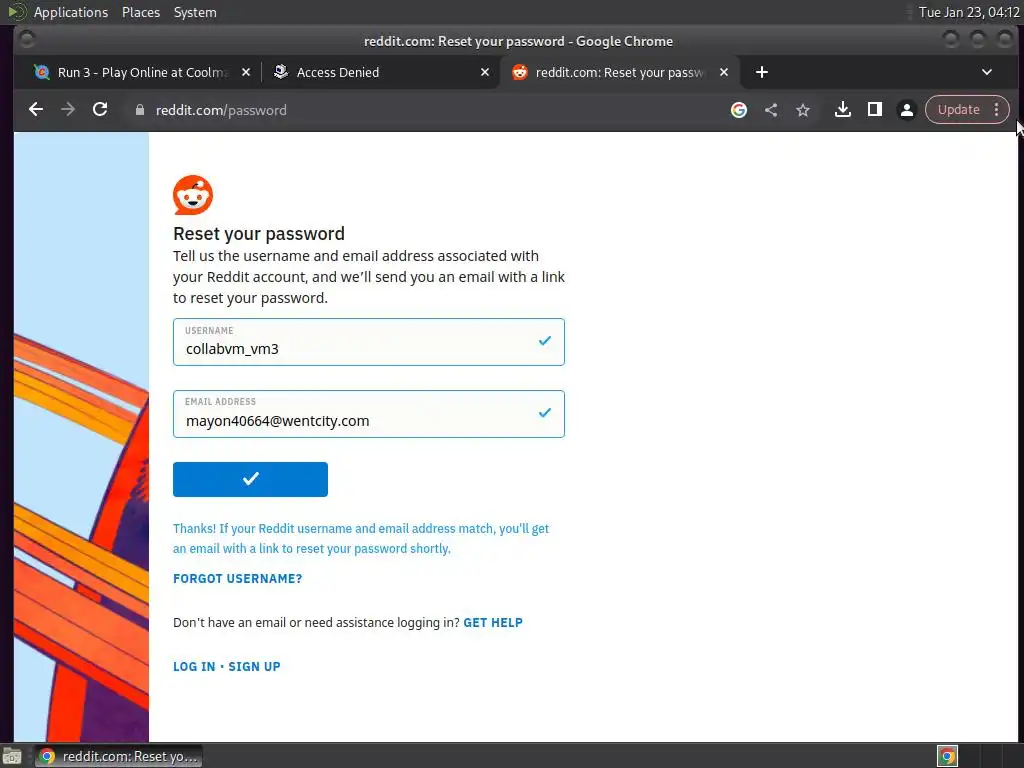
Task: Click the blue checkmark submit button
Action: pos(250,479)
